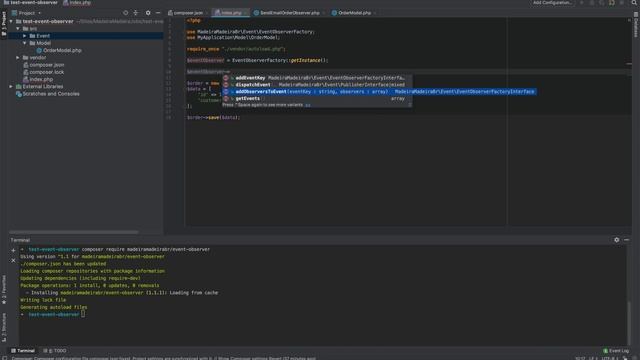Image resolution: width=640 pixels, height=360 pixels.
Task: Close the SendEmailOrderObserver.php tab
Action: point(324,13)
